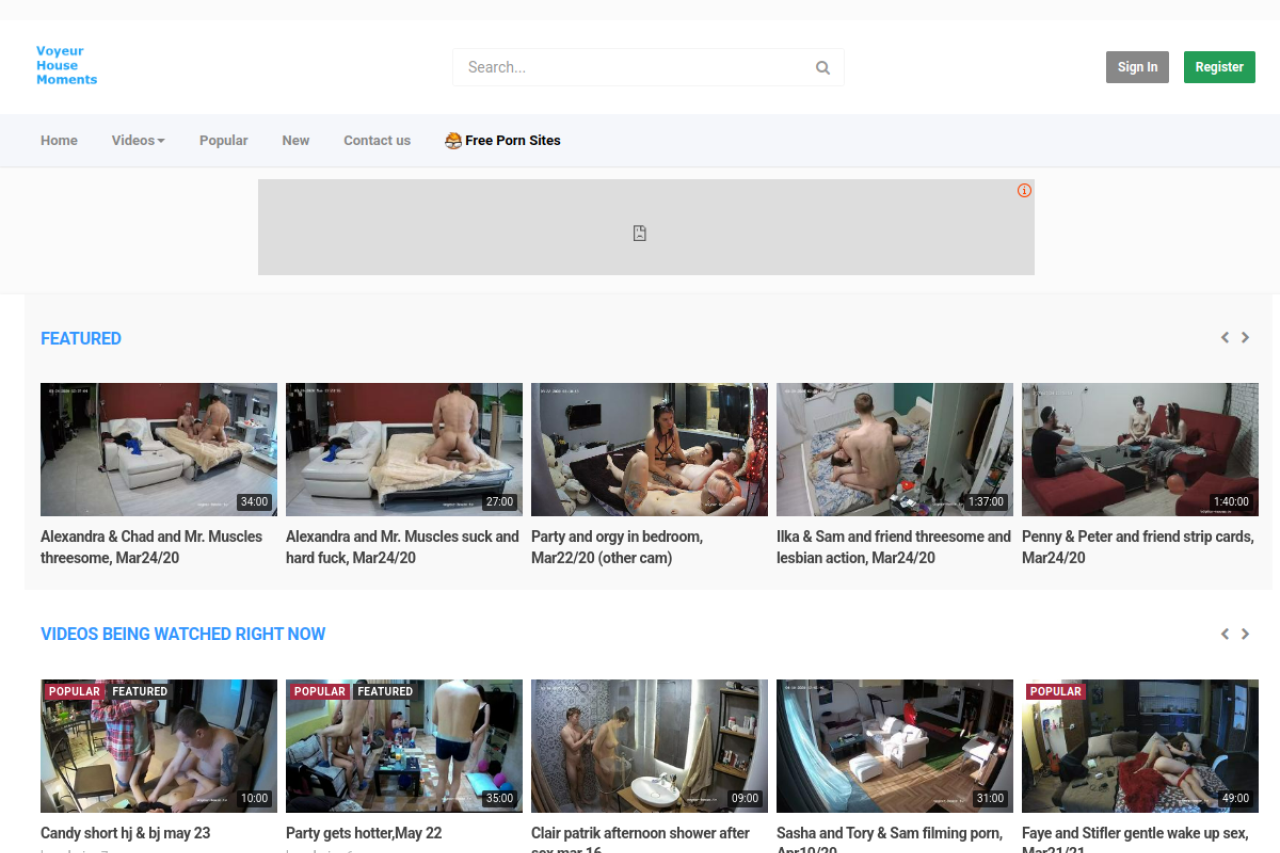Click the site logo in the header
The height and width of the screenshot is (853, 1280).
[67, 66]
